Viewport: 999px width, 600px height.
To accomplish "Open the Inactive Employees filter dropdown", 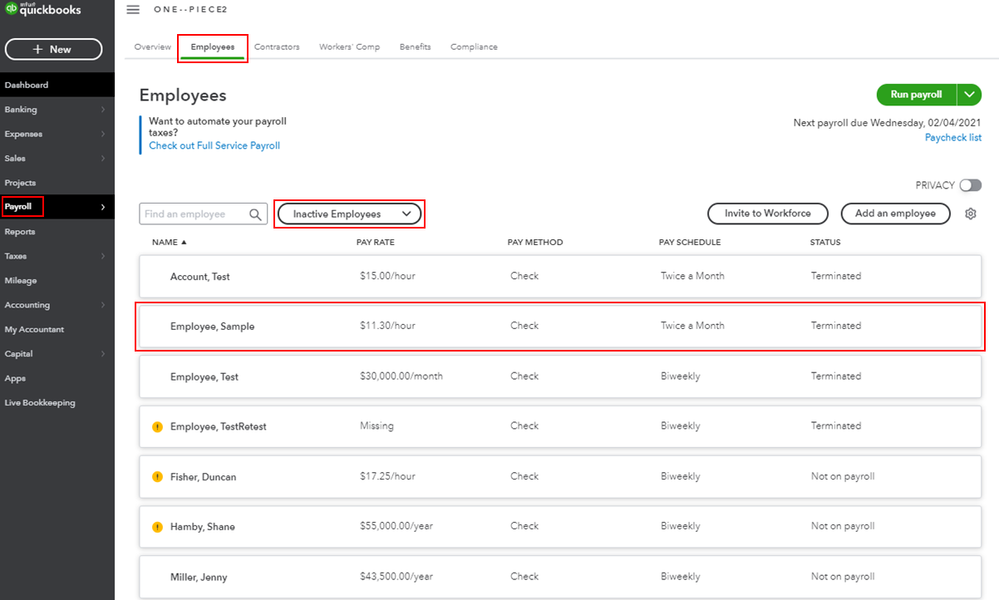I will click(349, 214).
